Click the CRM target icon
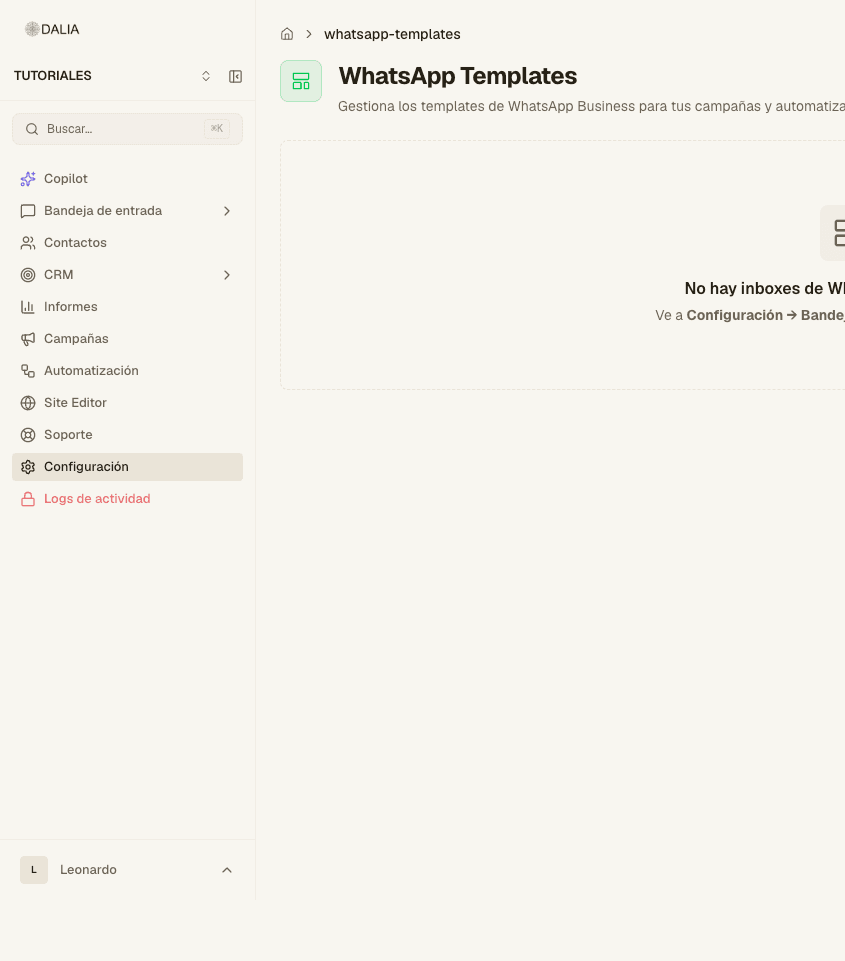Image resolution: width=845 pixels, height=961 pixels. (28, 275)
